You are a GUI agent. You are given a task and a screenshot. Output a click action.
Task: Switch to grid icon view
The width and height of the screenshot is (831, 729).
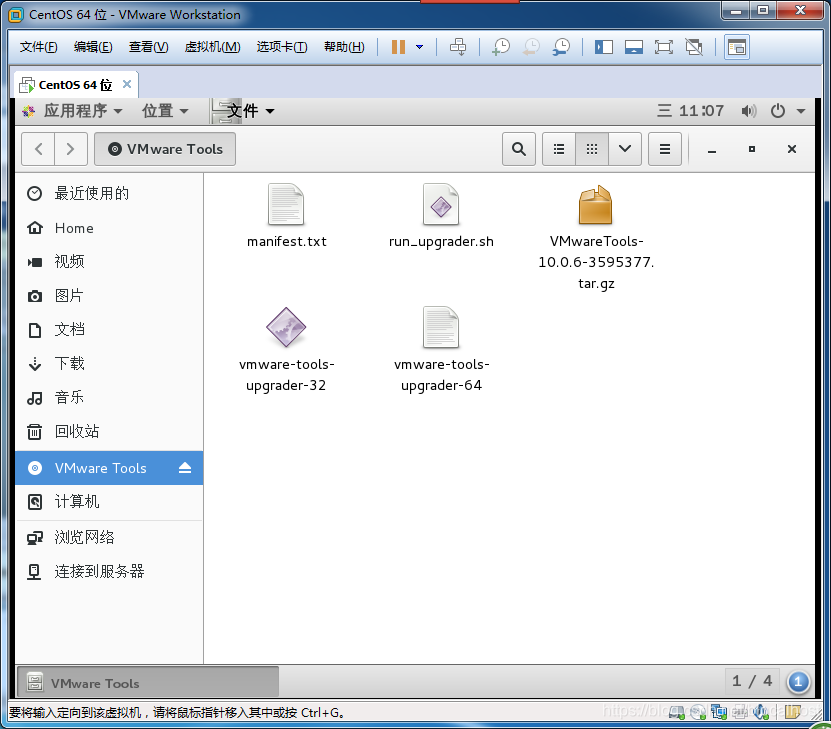592,149
